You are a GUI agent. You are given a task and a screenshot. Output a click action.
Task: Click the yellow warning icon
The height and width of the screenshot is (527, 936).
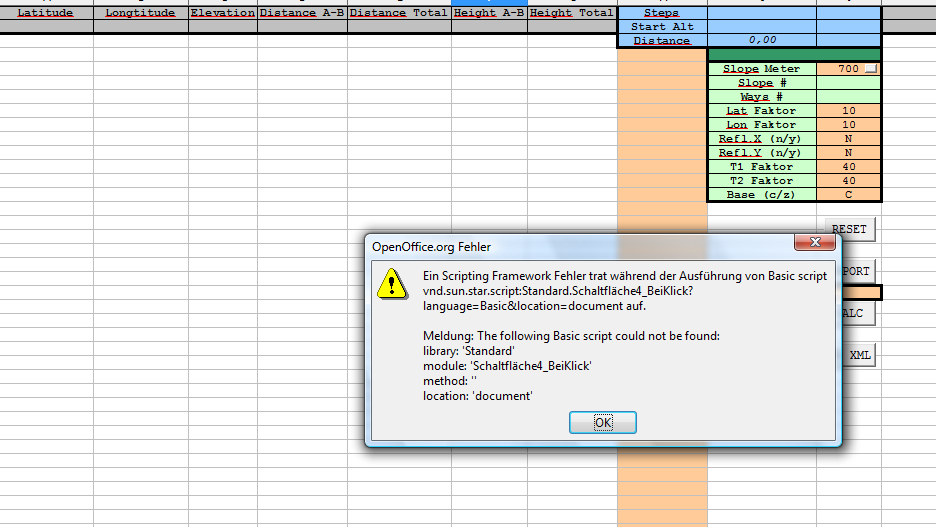tap(391, 285)
